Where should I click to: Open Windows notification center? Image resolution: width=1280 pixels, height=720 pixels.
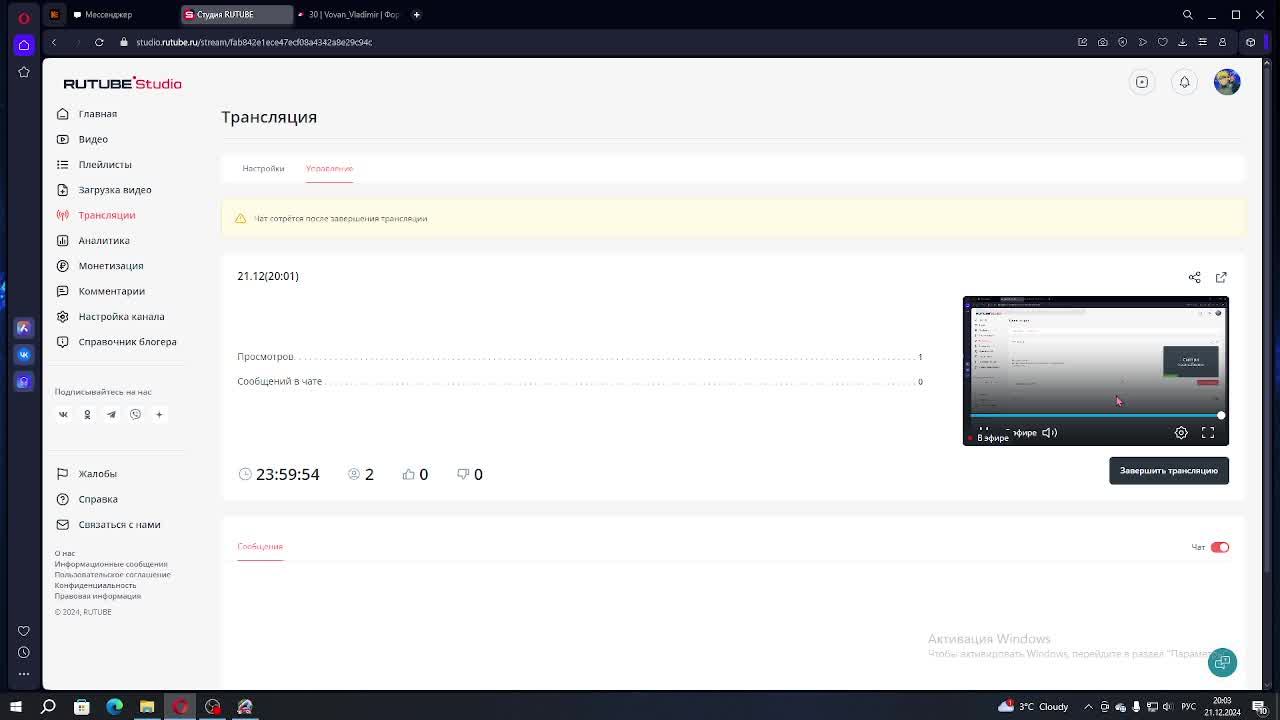[1259, 707]
